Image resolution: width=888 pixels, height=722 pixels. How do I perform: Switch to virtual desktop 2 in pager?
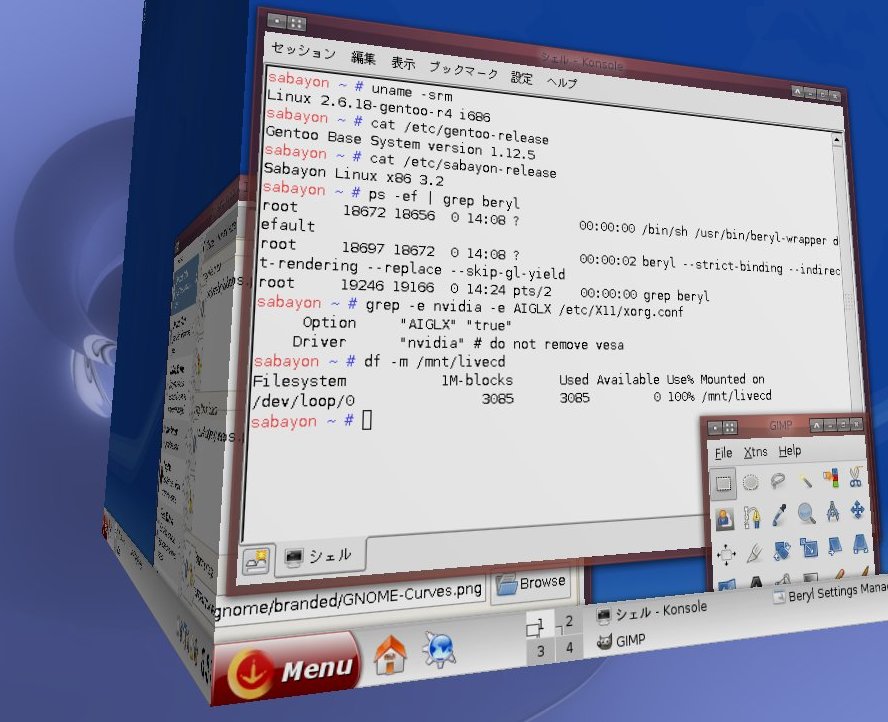coord(567,621)
